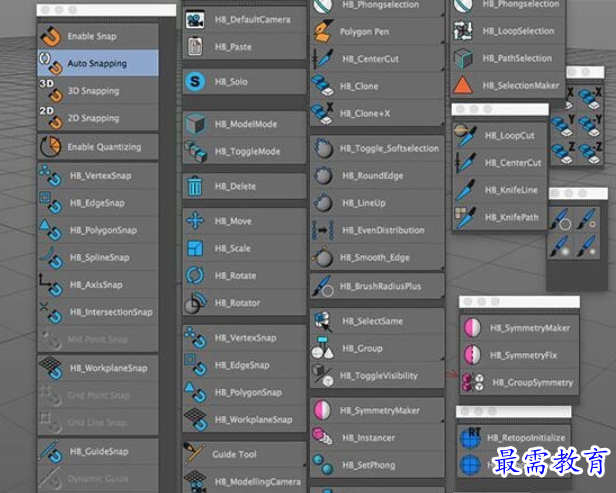Activate the HB_Move tool icon
Image resolution: width=616 pixels, height=493 pixels.
point(195,221)
